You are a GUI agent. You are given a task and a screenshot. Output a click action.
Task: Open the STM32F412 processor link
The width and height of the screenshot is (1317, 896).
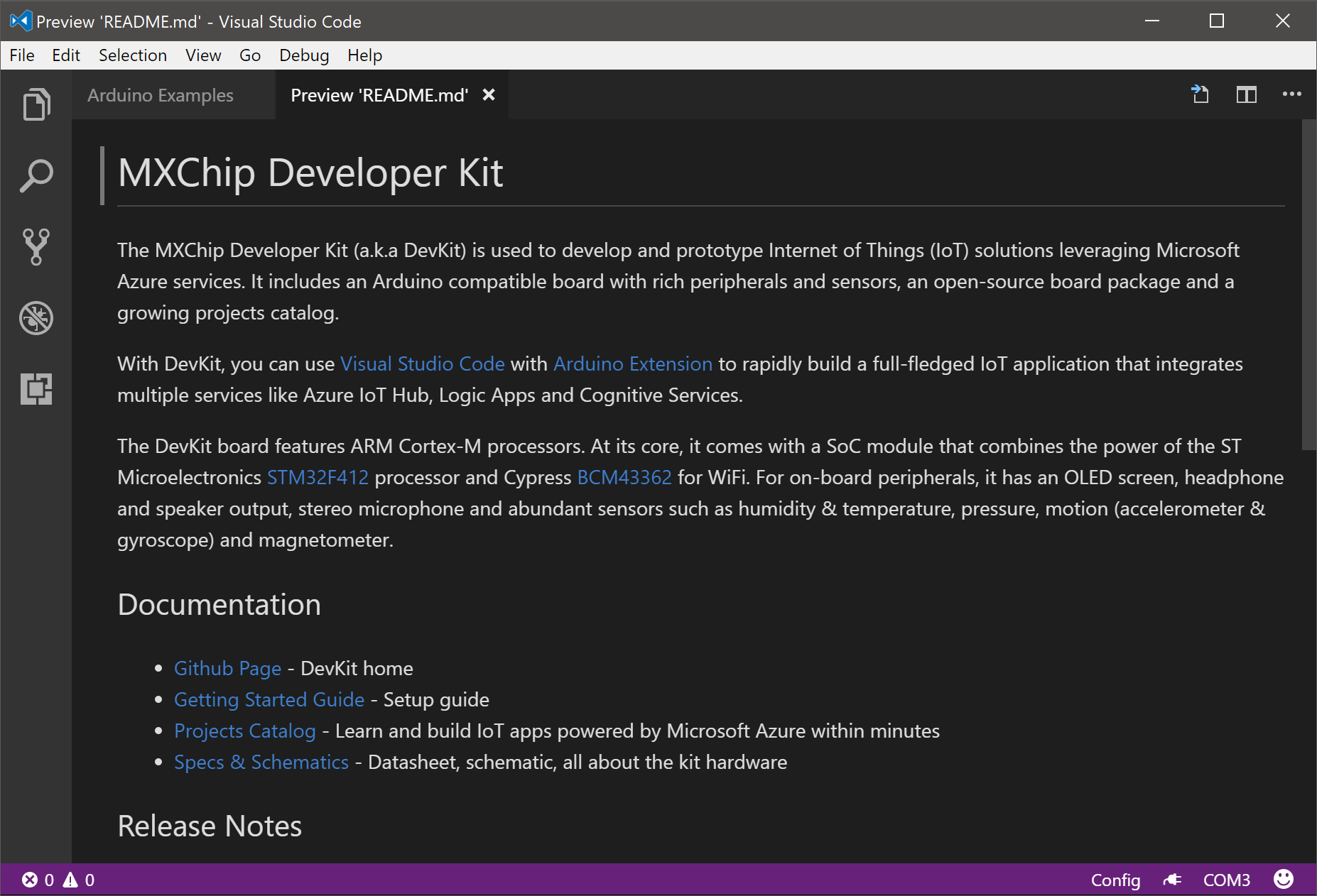tap(318, 477)
